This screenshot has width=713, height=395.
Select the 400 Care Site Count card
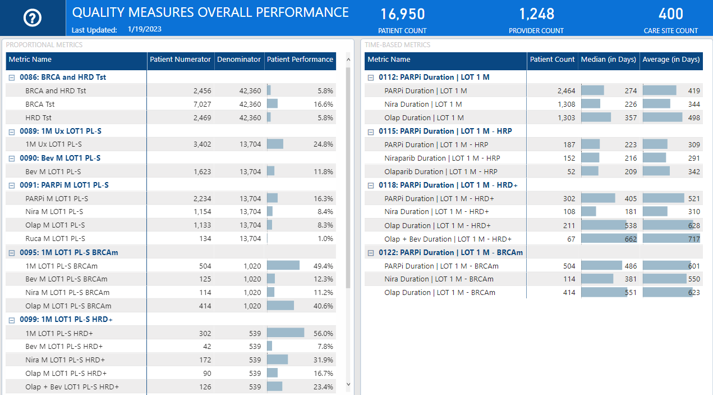pyautogui.click(x=671, y=20)
